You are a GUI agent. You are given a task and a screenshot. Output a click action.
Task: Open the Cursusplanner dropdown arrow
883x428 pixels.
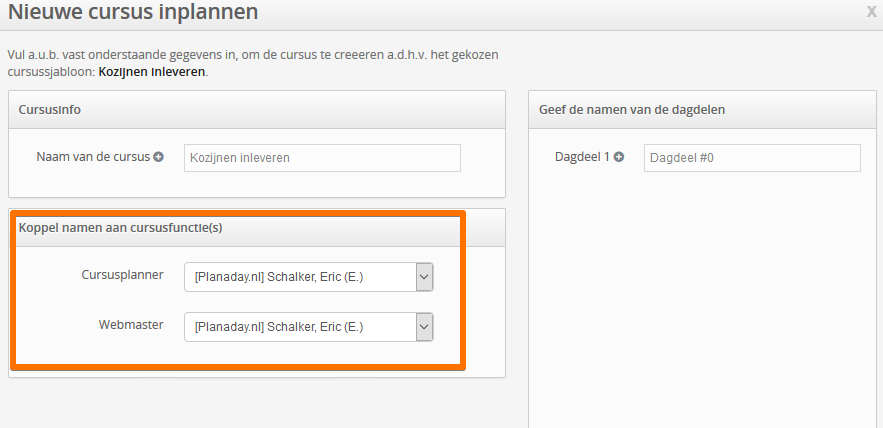425,277
